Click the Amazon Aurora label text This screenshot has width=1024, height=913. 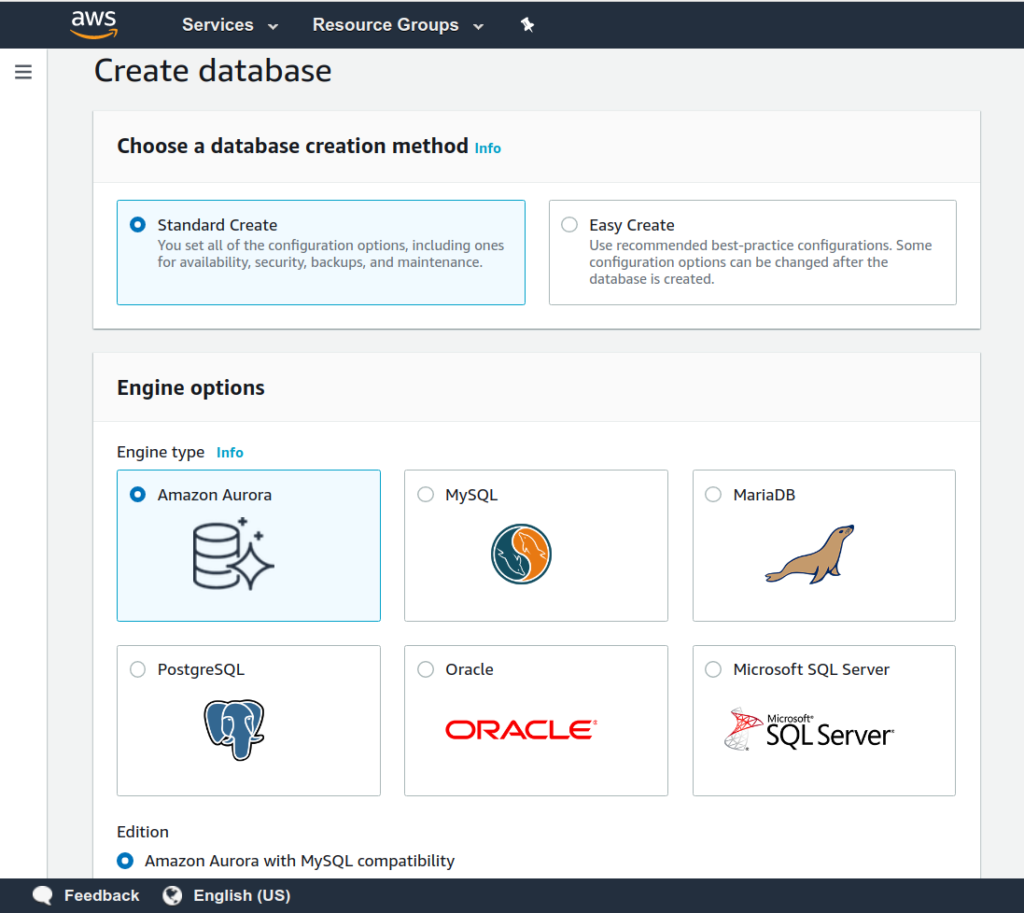tap(214, 495)
